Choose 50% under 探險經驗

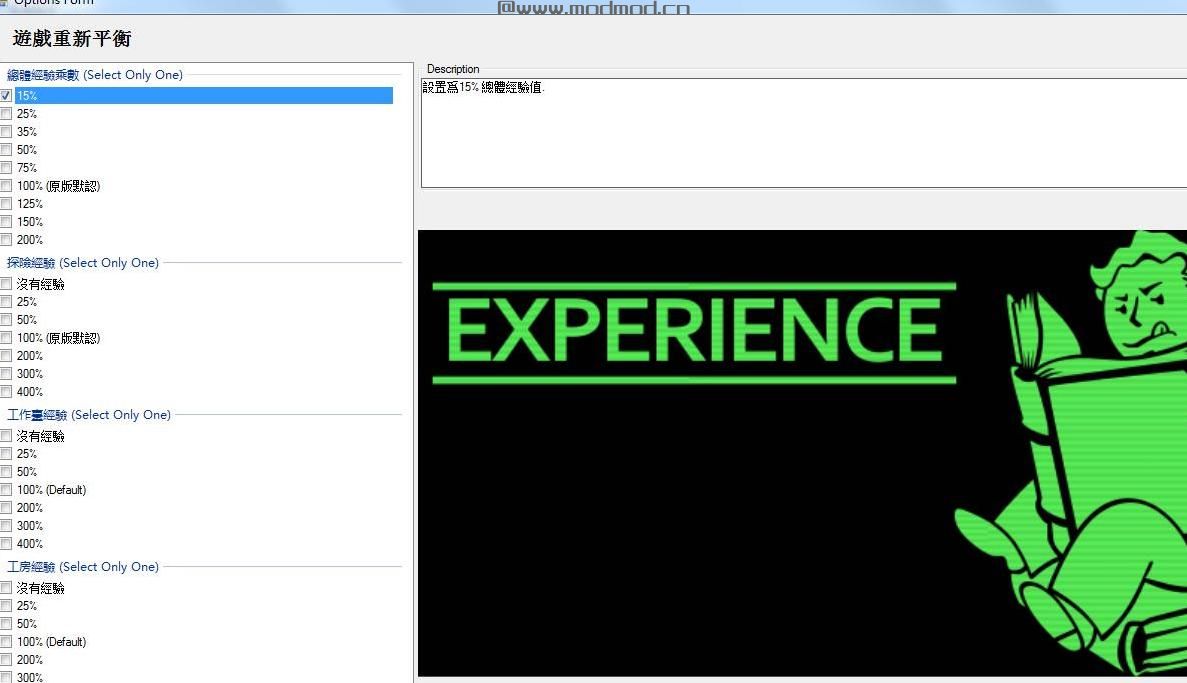point(6,320)
